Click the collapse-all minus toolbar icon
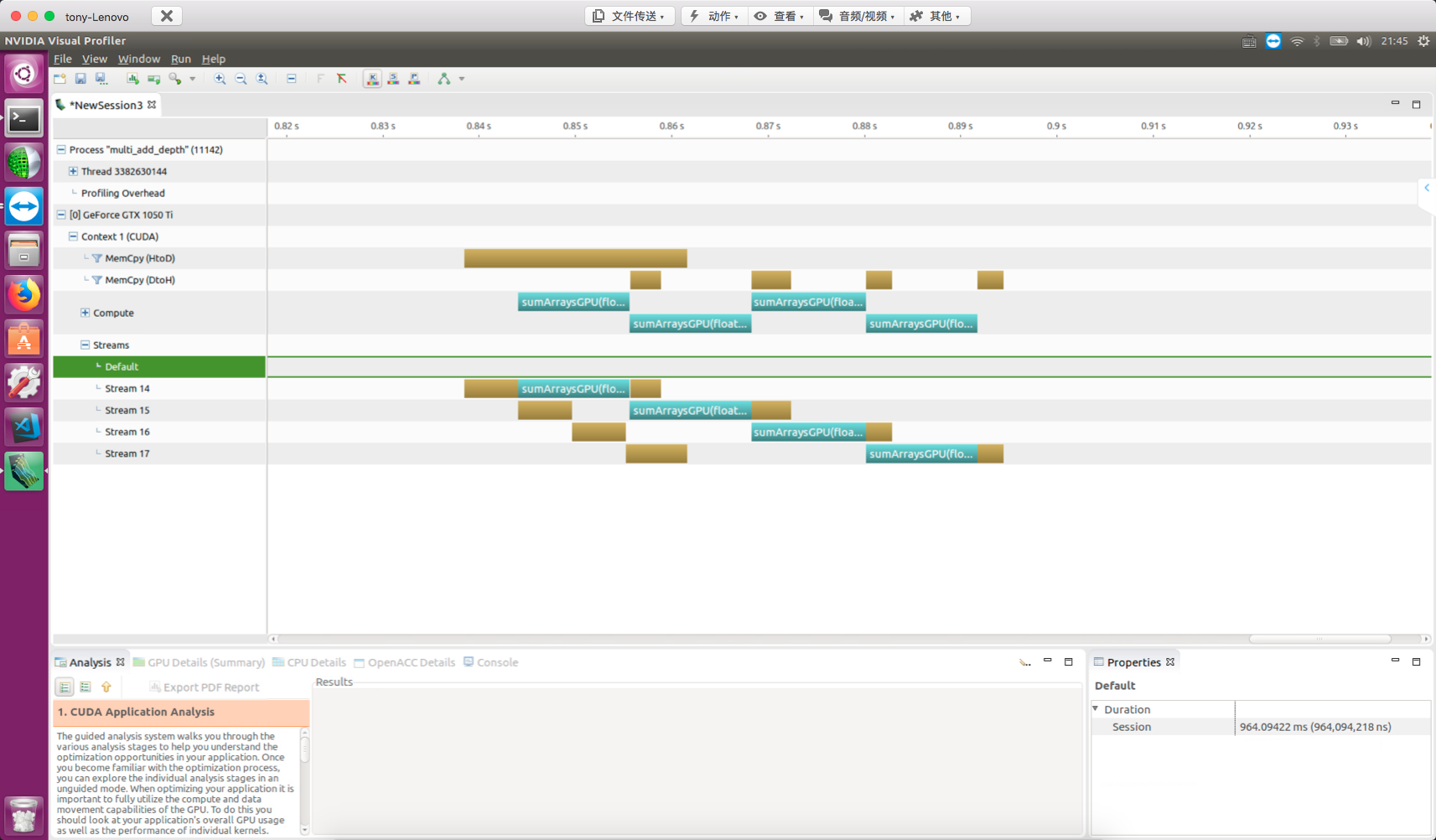This screenshot has height=840, width=1436. click(291, 79)
